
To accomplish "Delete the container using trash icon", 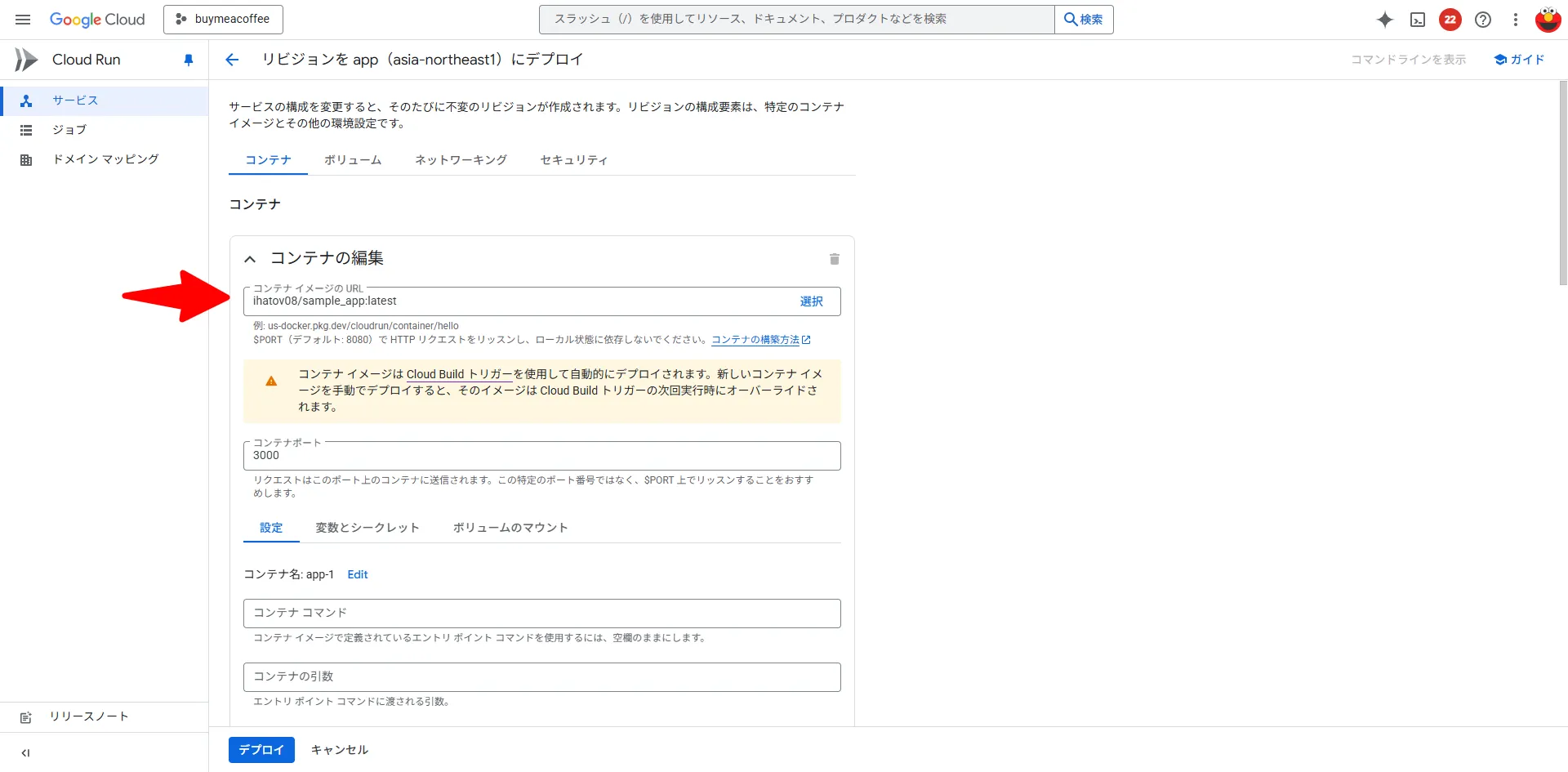I will point(835,259).
